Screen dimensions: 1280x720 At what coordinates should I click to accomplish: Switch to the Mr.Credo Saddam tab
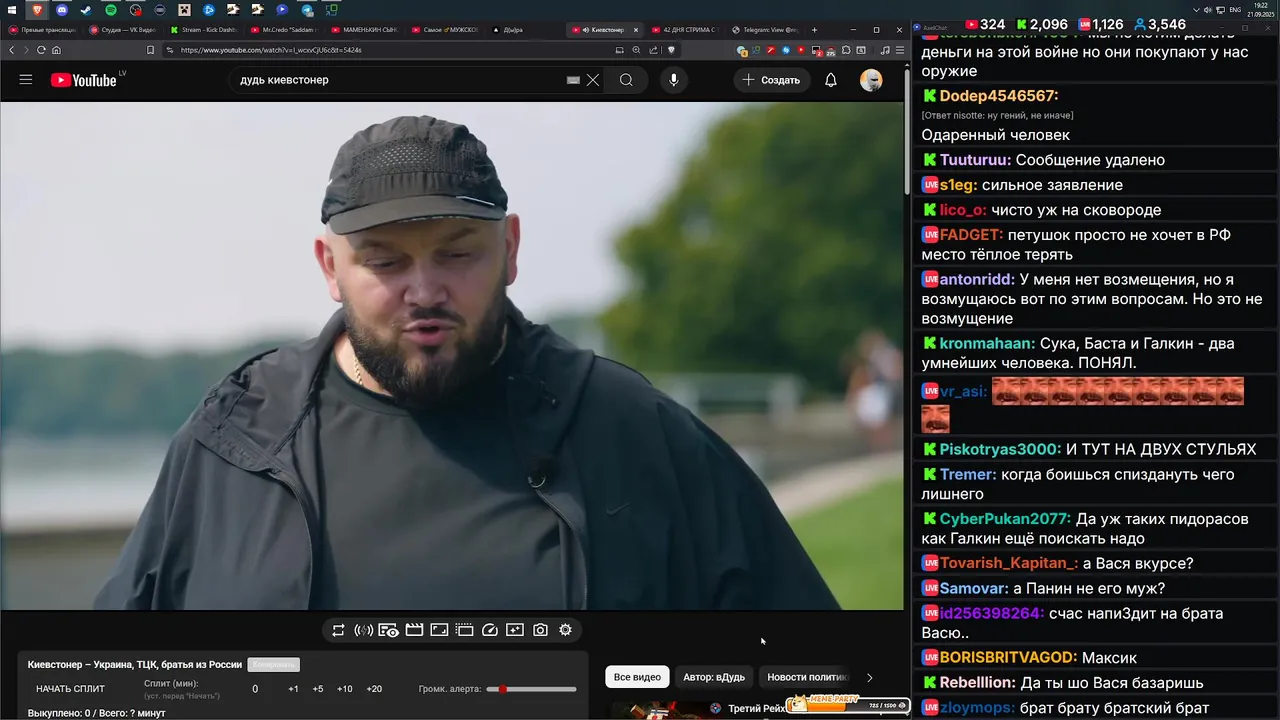click(286, 30)
